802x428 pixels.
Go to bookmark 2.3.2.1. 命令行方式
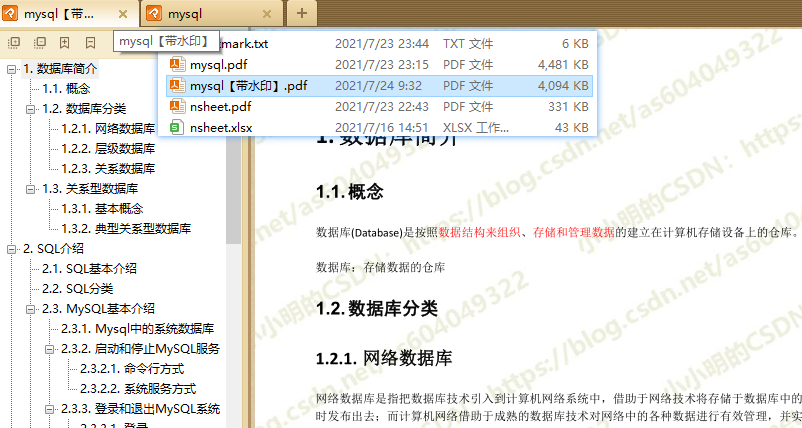click(132, 368)
